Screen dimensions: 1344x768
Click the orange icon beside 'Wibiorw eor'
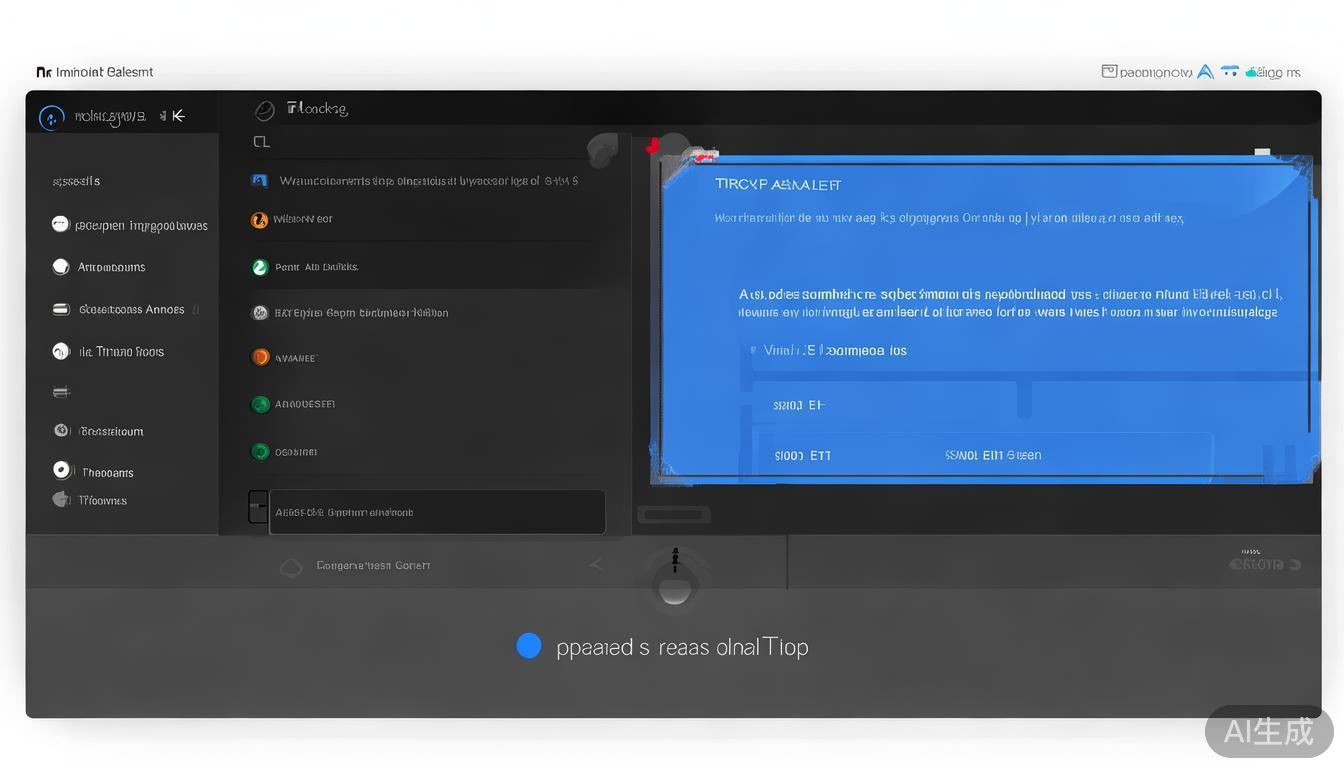pos(259,219)
